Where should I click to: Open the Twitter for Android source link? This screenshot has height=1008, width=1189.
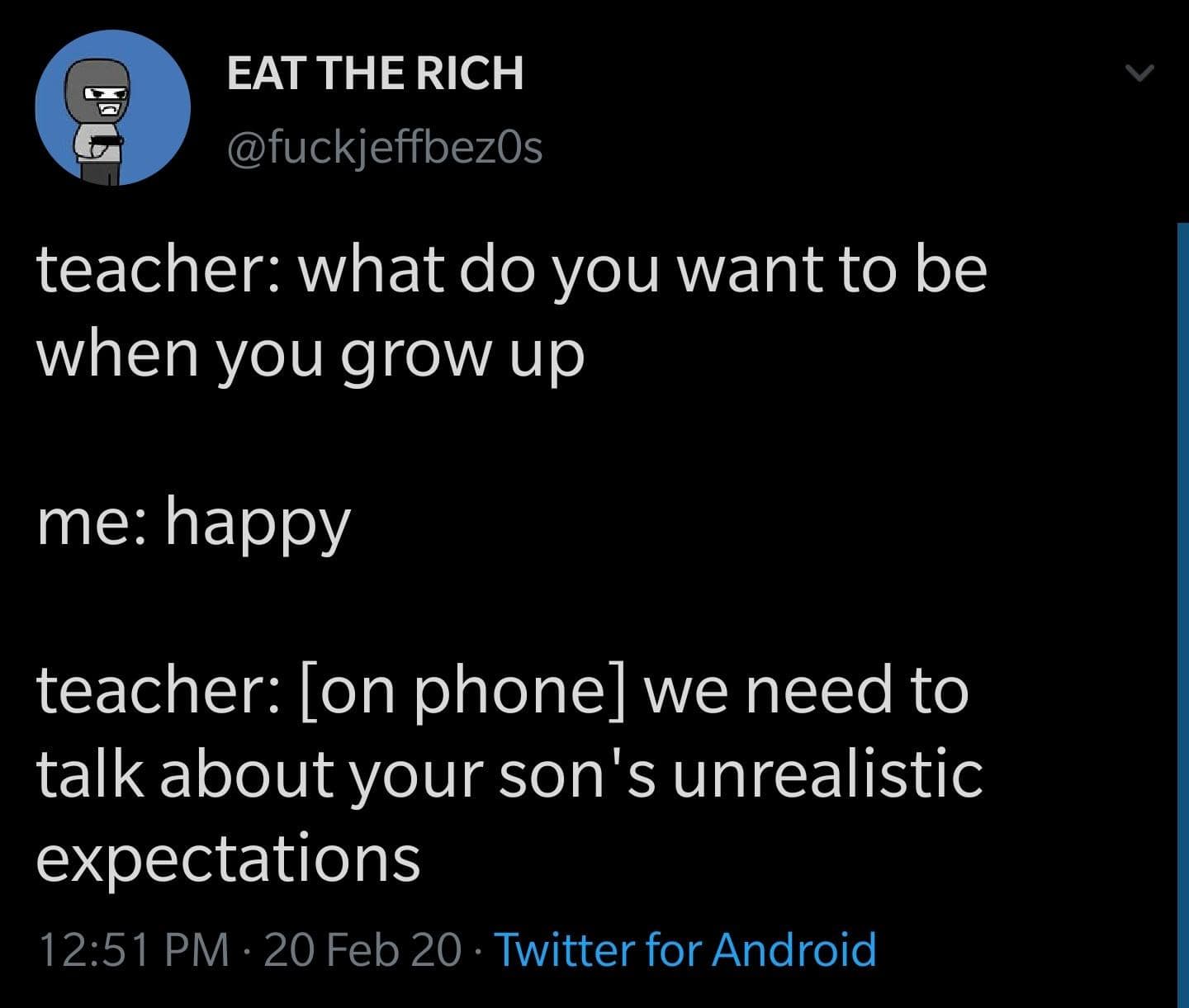tap(685, 949)
